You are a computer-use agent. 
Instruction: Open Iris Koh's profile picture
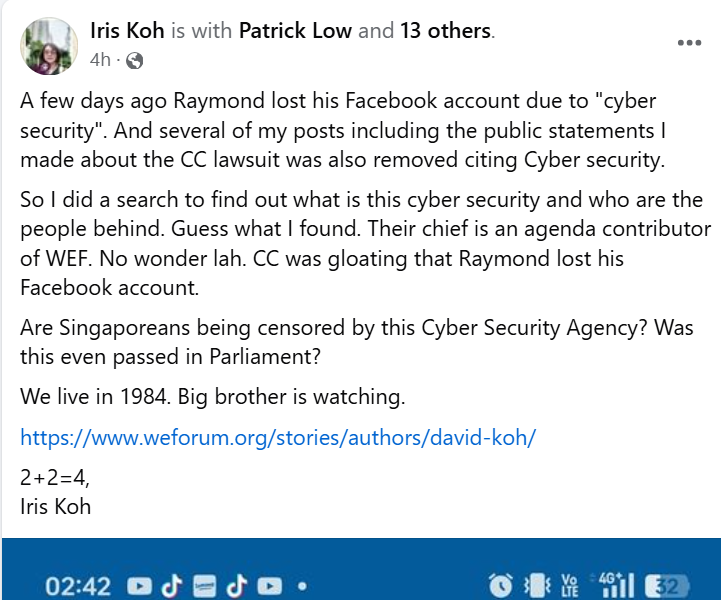[x=48, y=45]
